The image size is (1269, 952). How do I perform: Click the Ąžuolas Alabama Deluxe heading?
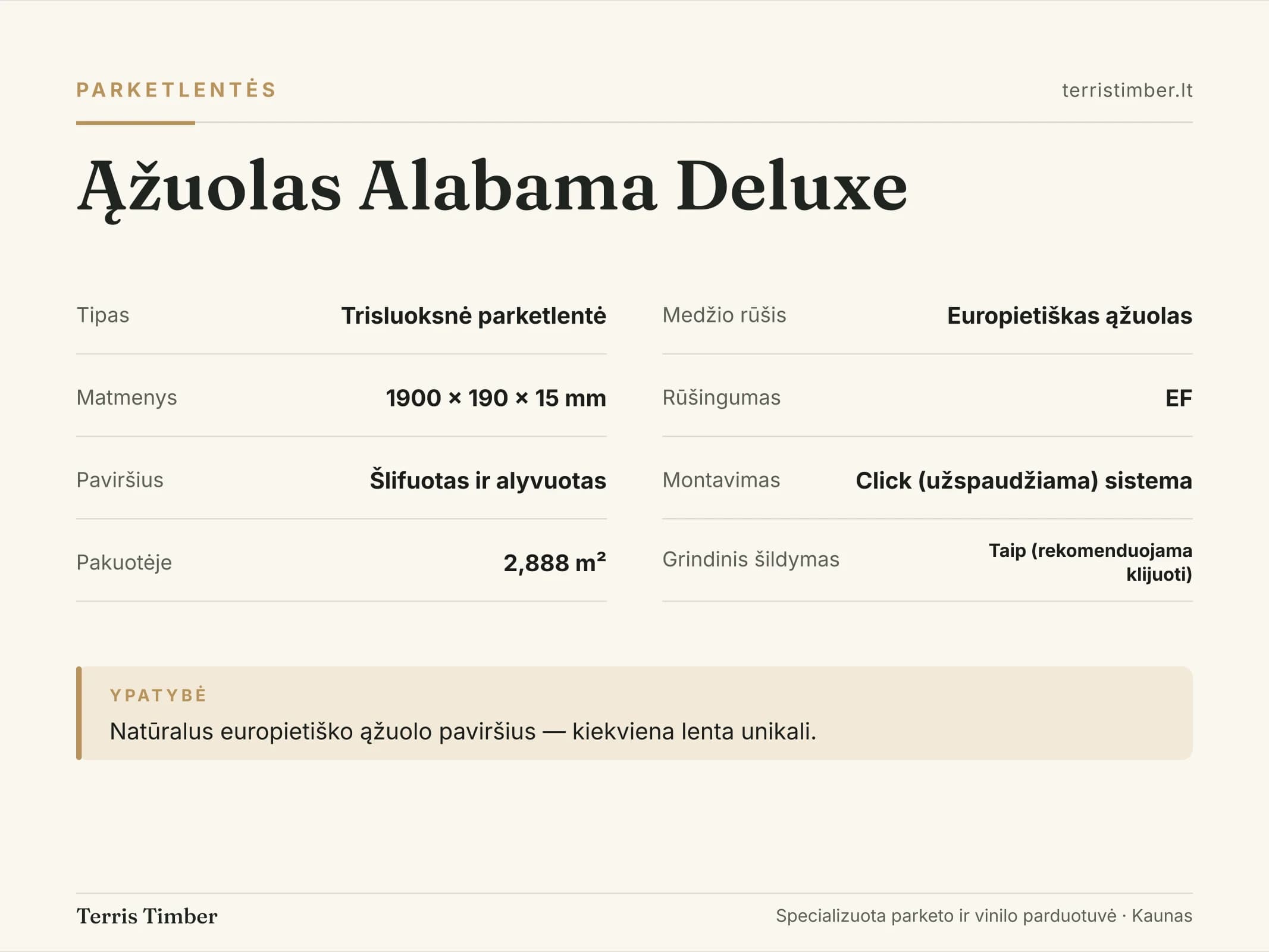492,187
